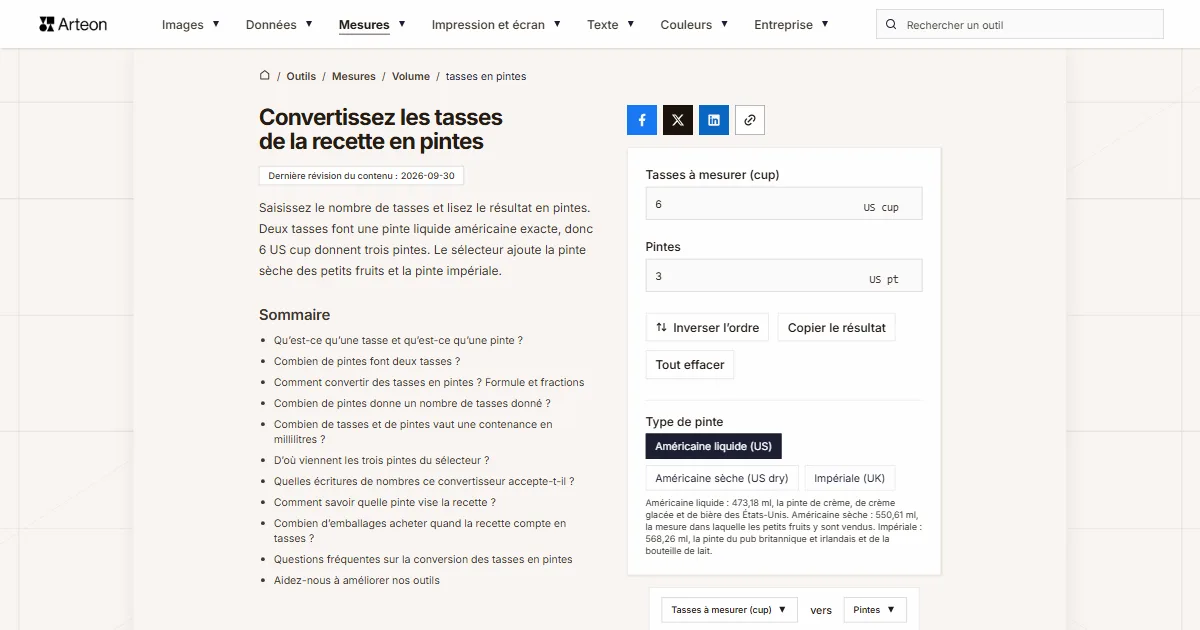Screen dimensions: 1200x630
Task: Click the Sommaire heading
Action: coord(294,315)
